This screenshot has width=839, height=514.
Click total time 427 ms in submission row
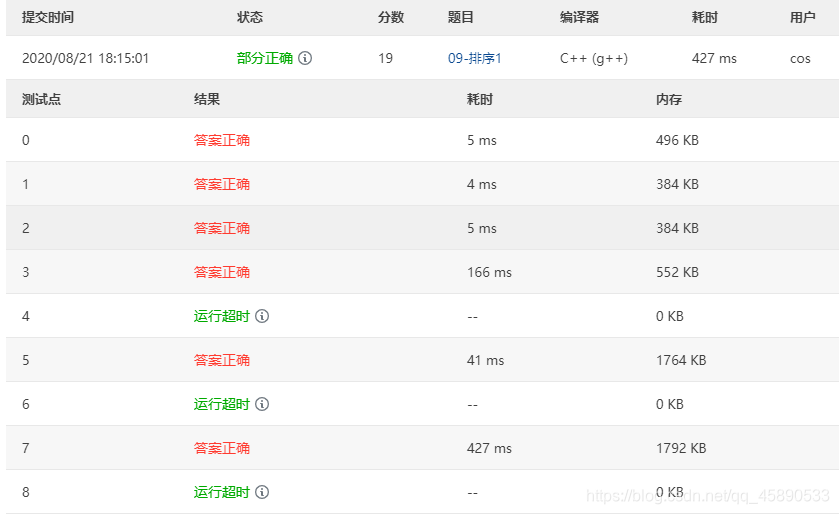pos(714,58)
